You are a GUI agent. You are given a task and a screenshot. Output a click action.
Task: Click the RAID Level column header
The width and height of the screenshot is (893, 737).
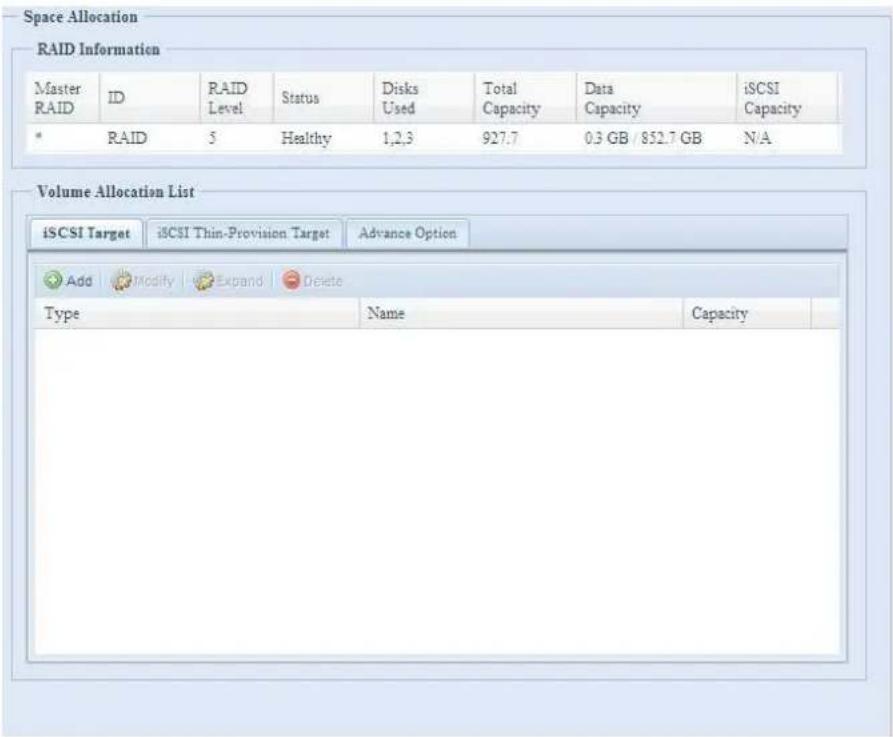pyautogui.click(x=237, y=98)
